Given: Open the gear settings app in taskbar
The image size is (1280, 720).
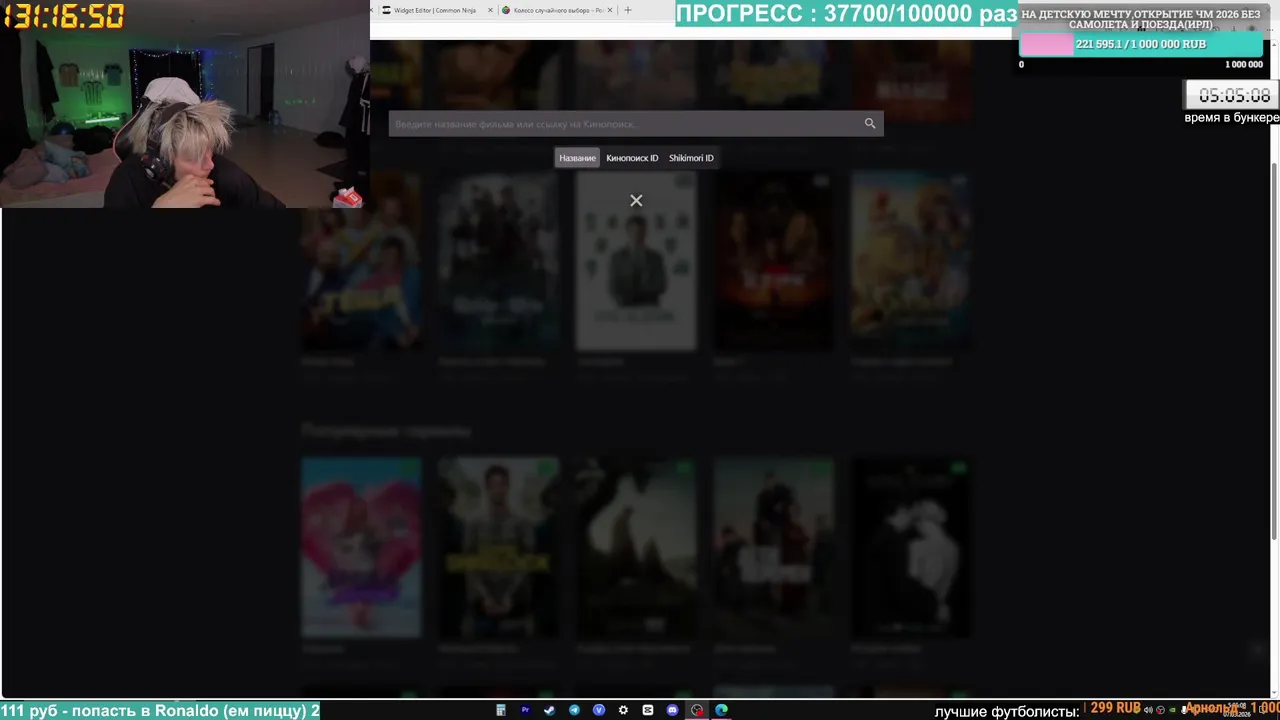Looking at the screenshot, I should click(x=623, y=711).
